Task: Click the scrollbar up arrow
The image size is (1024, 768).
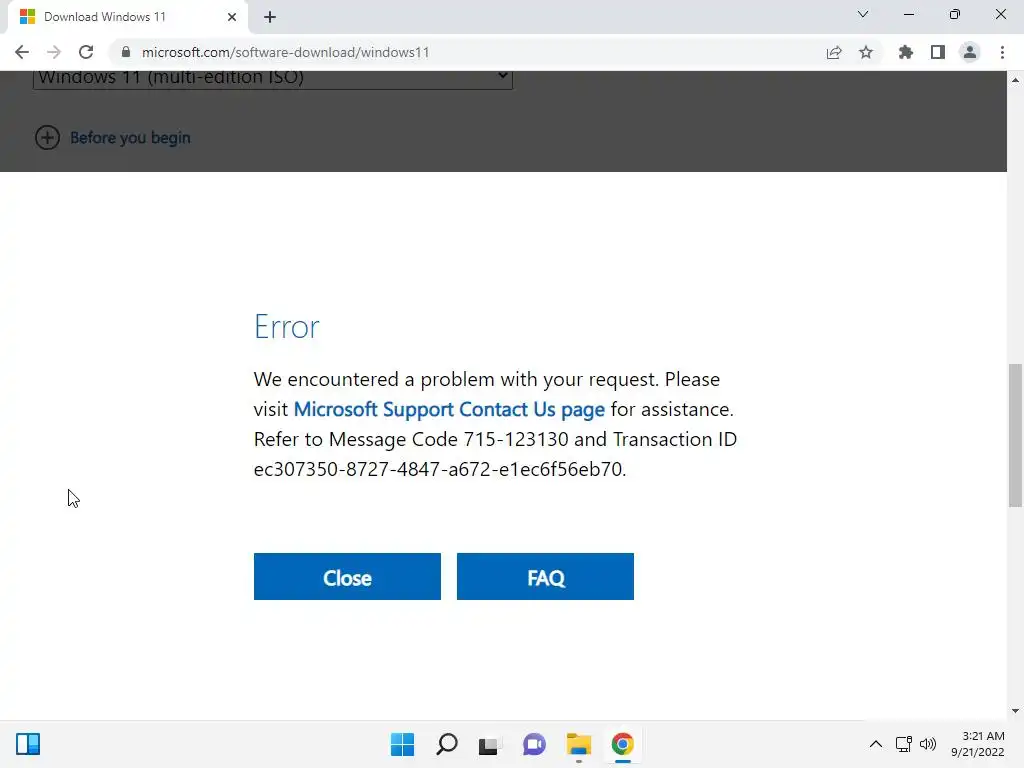Action: (1015, 80)
